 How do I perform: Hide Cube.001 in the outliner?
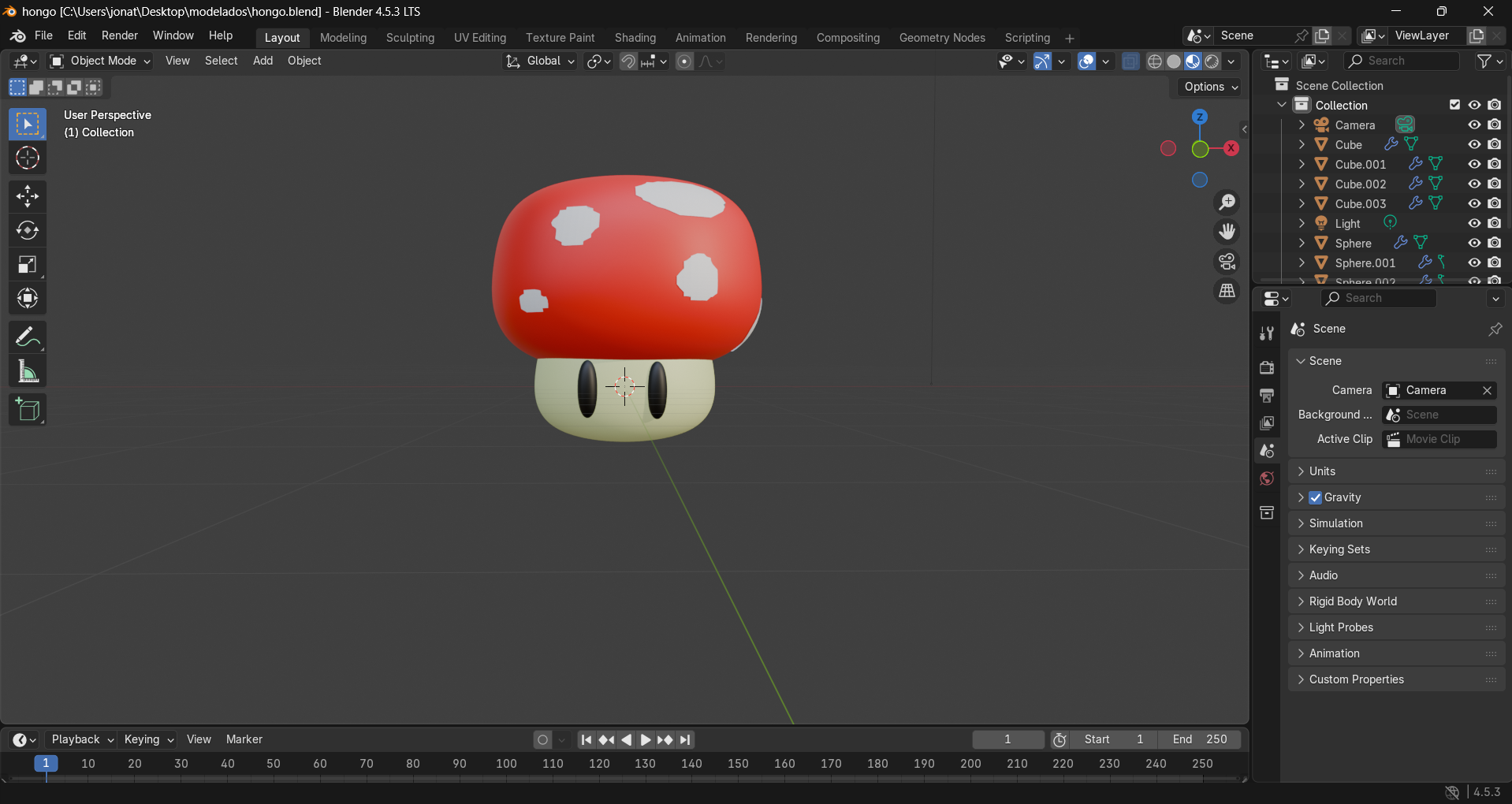[x=1474, y=164]
